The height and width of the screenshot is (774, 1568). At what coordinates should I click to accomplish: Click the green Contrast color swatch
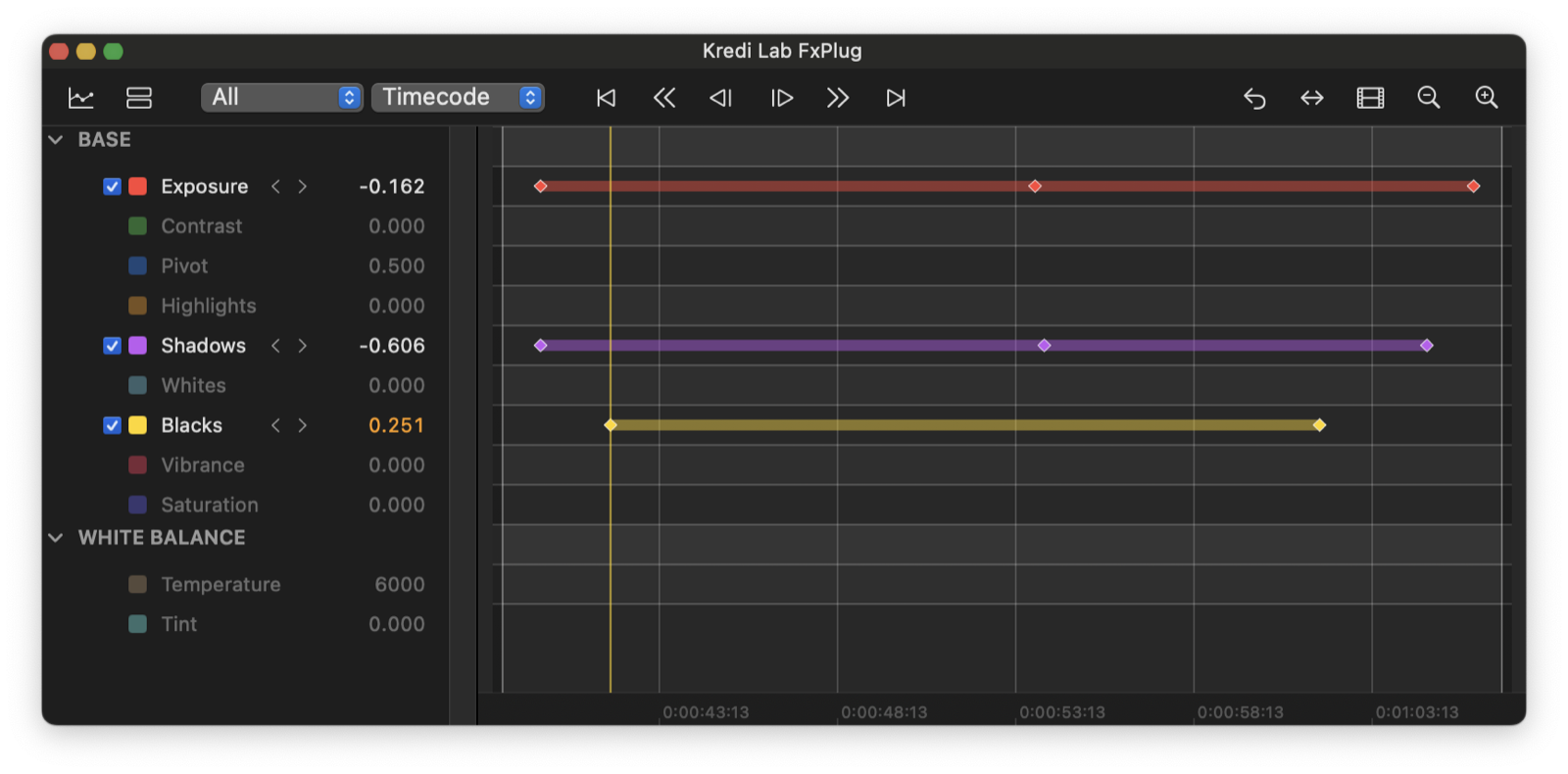[x=138, y=226]
